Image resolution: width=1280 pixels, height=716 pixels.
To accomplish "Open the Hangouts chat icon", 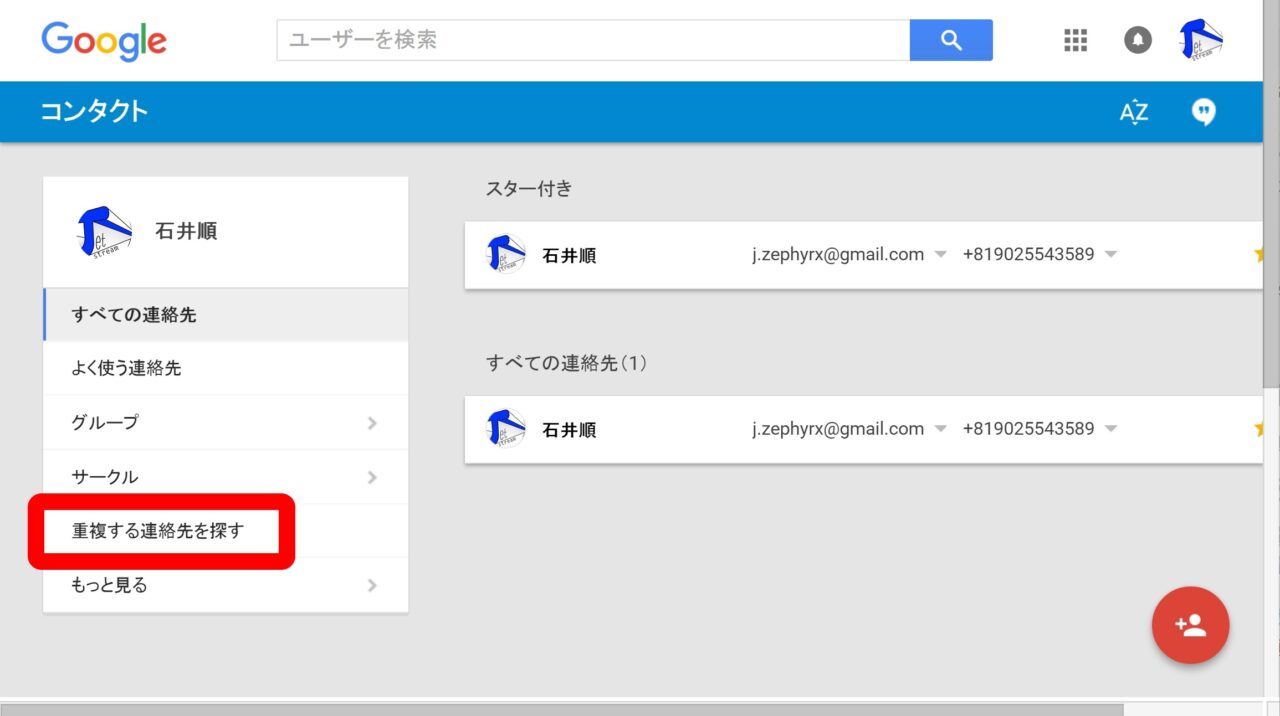I will [x=1203, y=112].
